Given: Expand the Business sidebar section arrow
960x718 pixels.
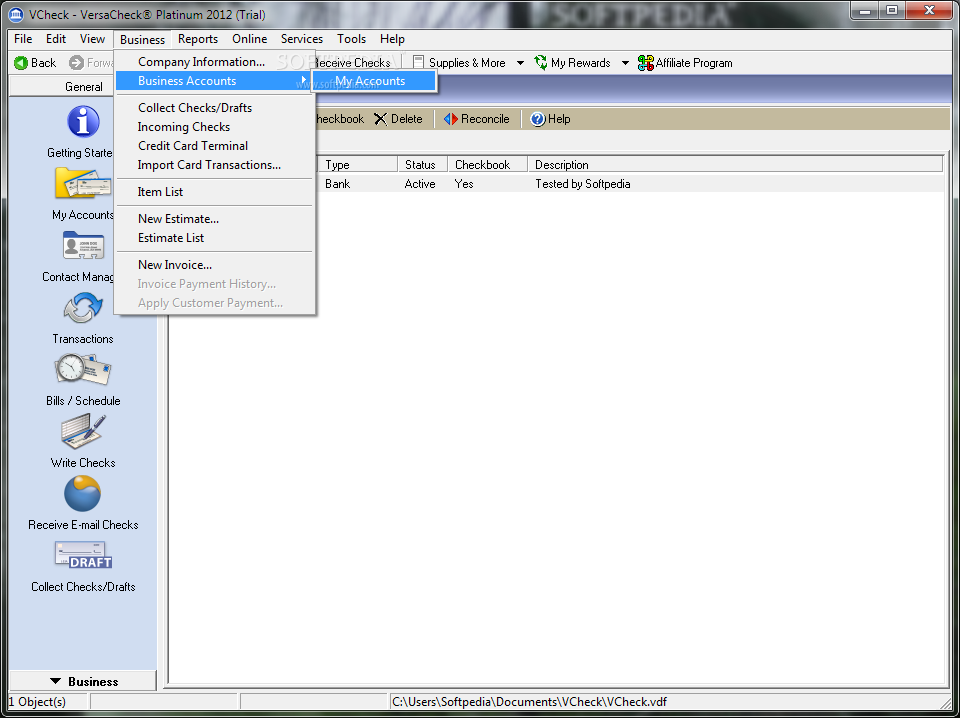Looking at the screenshot, I should coord(56,681).
